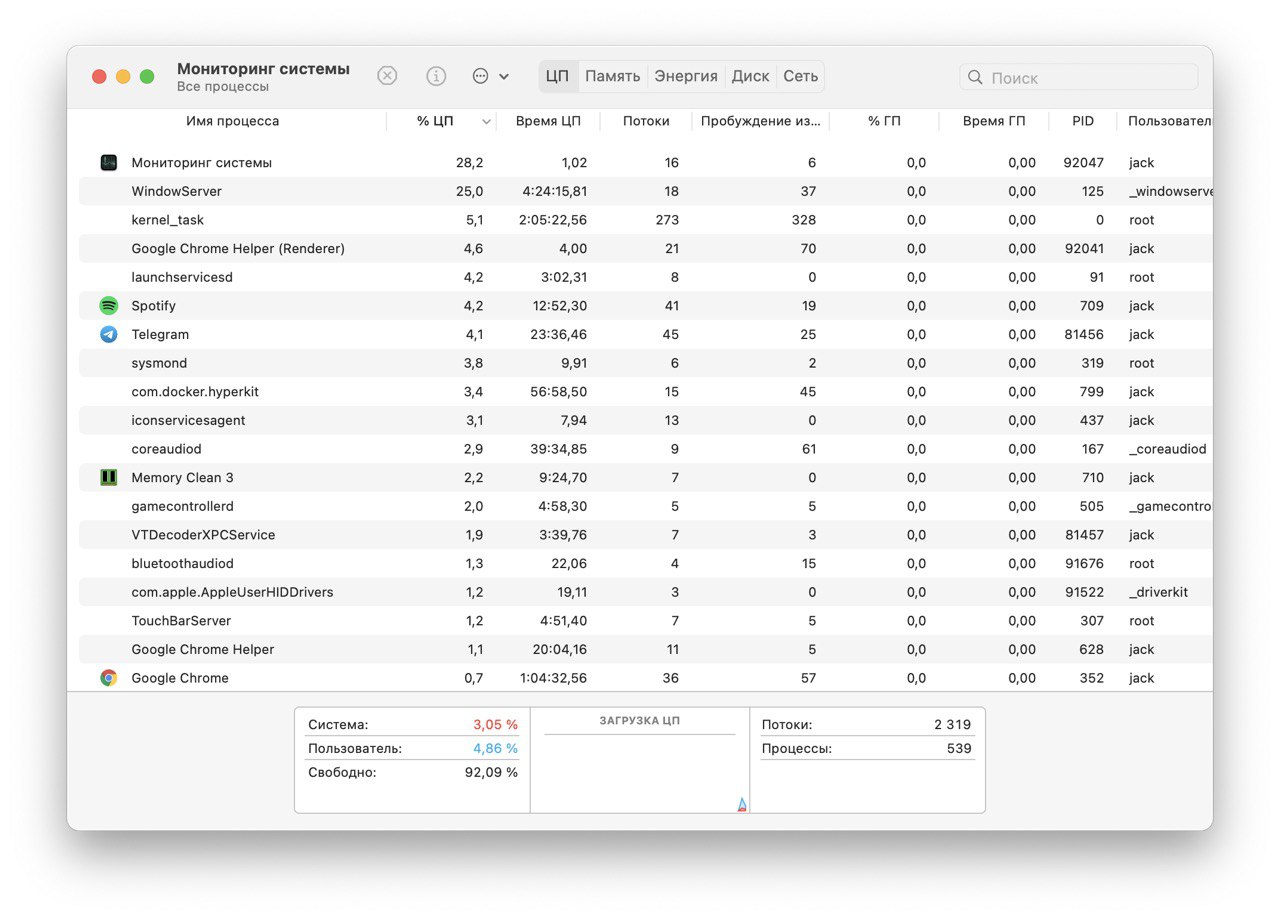Screen dimensions: 1280x919
Task: Click the Memory Clean 3 icon
Action: pos(109,478)
